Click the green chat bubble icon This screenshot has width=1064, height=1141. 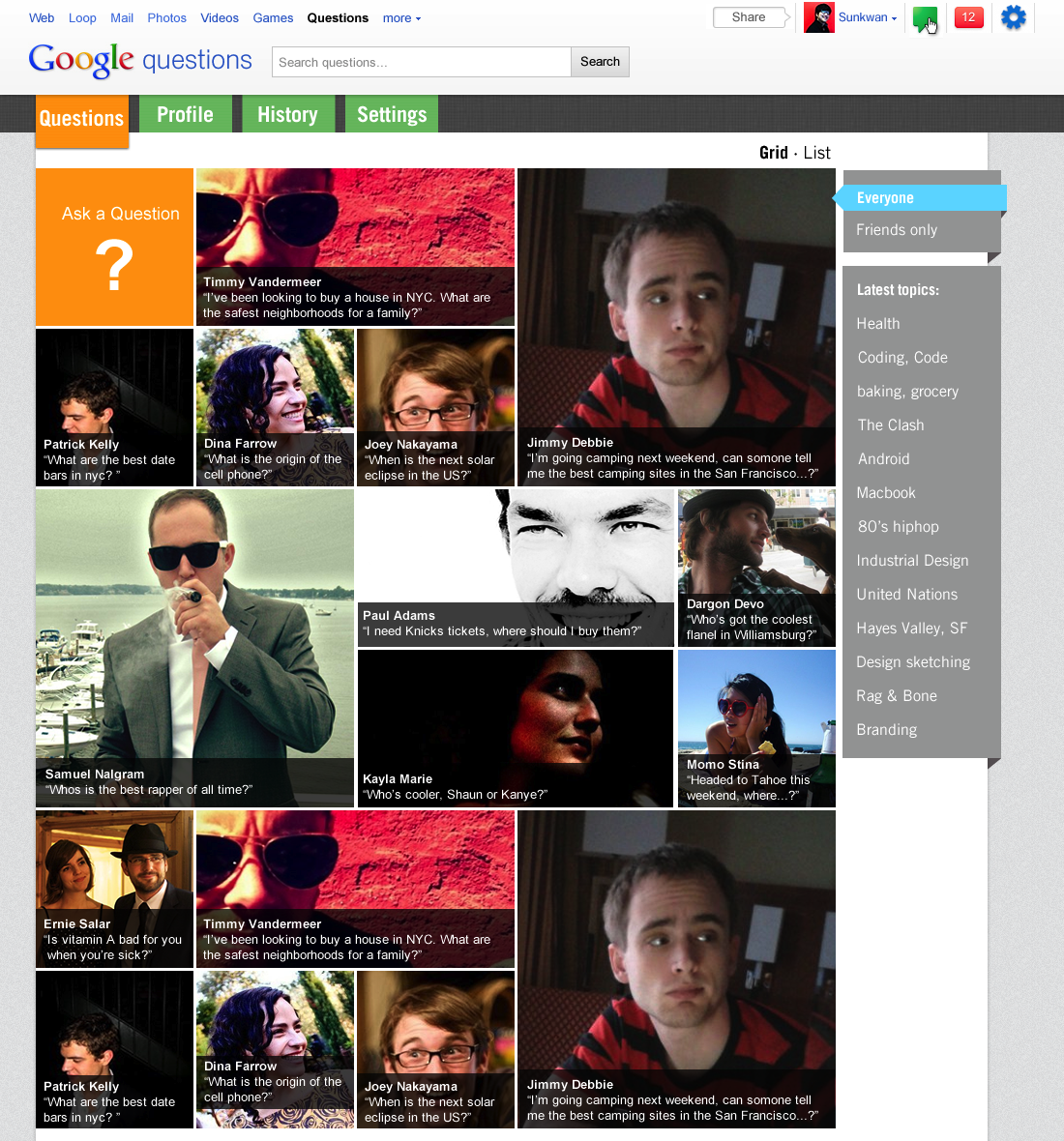click(x=925, y=18)
